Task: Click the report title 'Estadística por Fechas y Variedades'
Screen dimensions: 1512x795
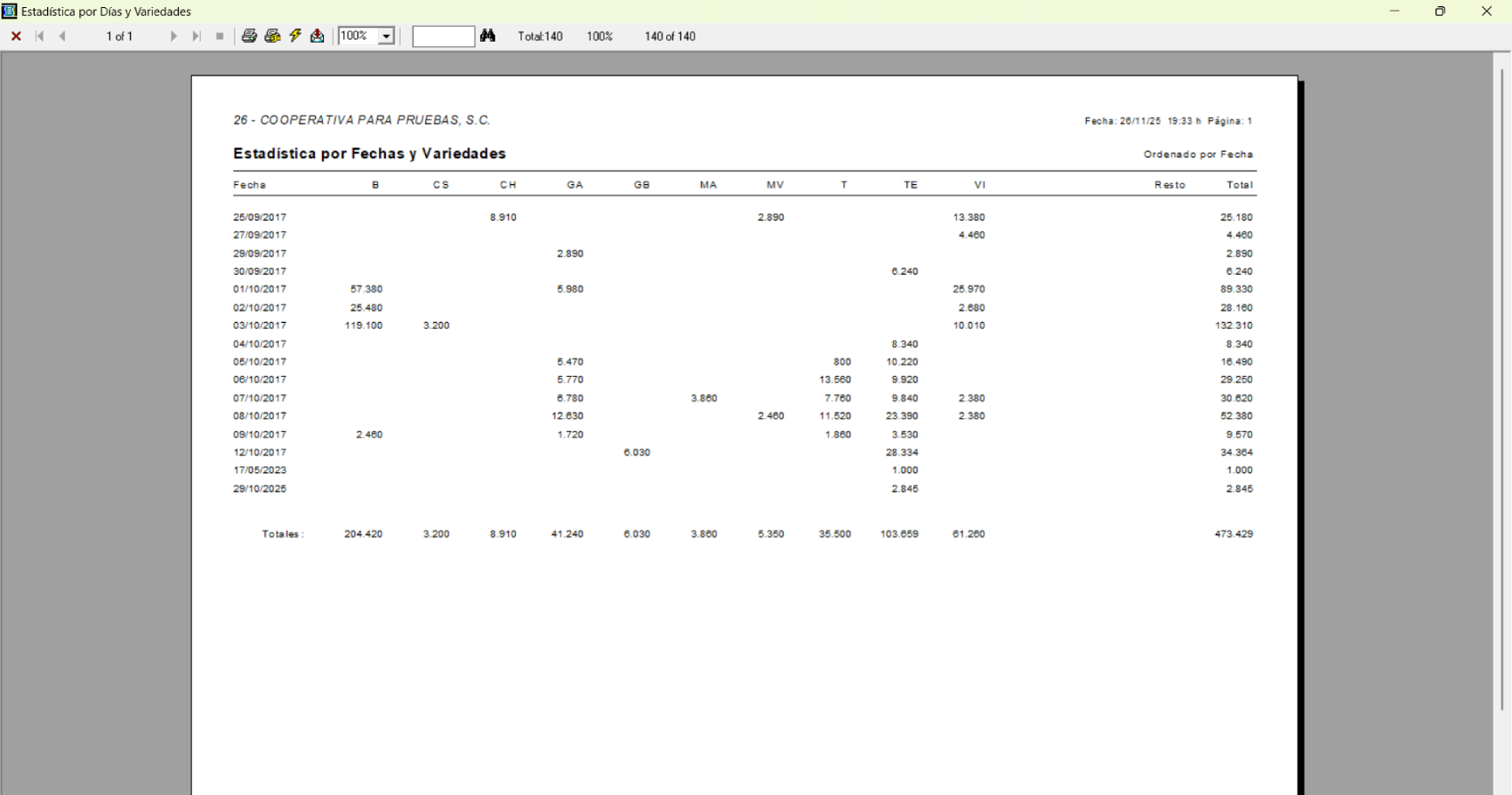Action: (369, 154)
